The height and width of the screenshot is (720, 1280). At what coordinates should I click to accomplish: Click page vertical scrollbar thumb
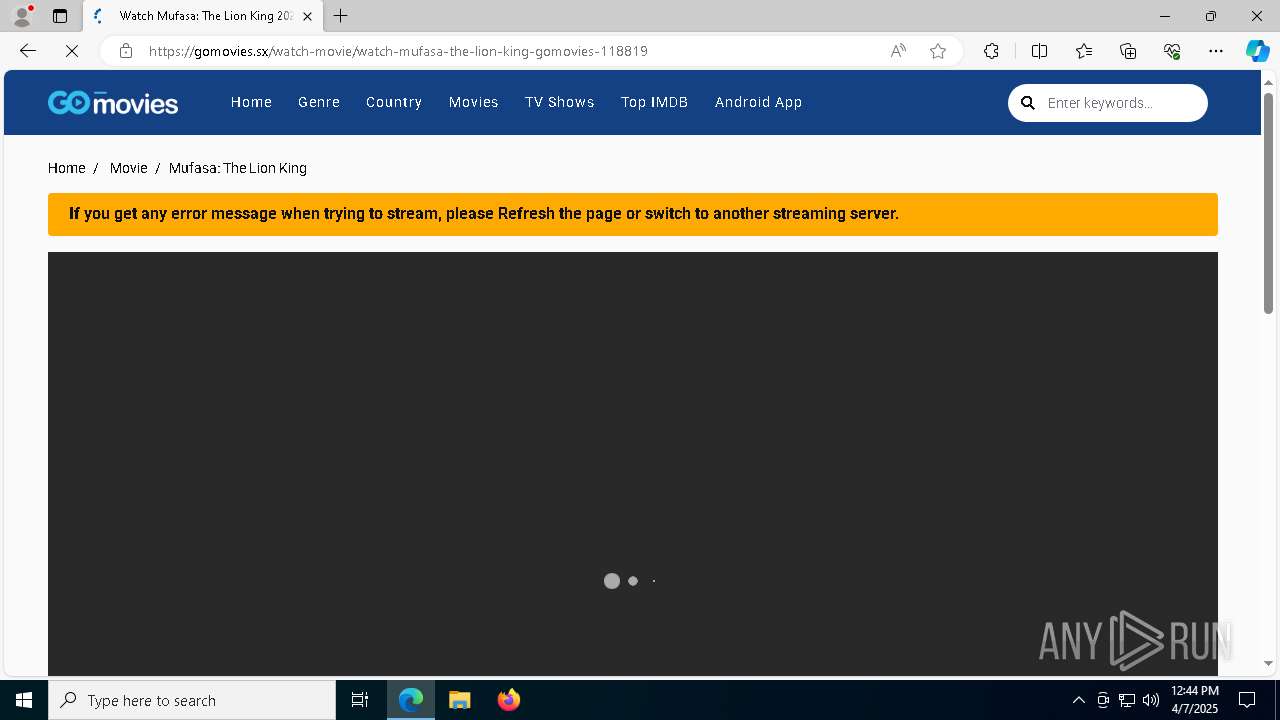[x=1268, y=203]
